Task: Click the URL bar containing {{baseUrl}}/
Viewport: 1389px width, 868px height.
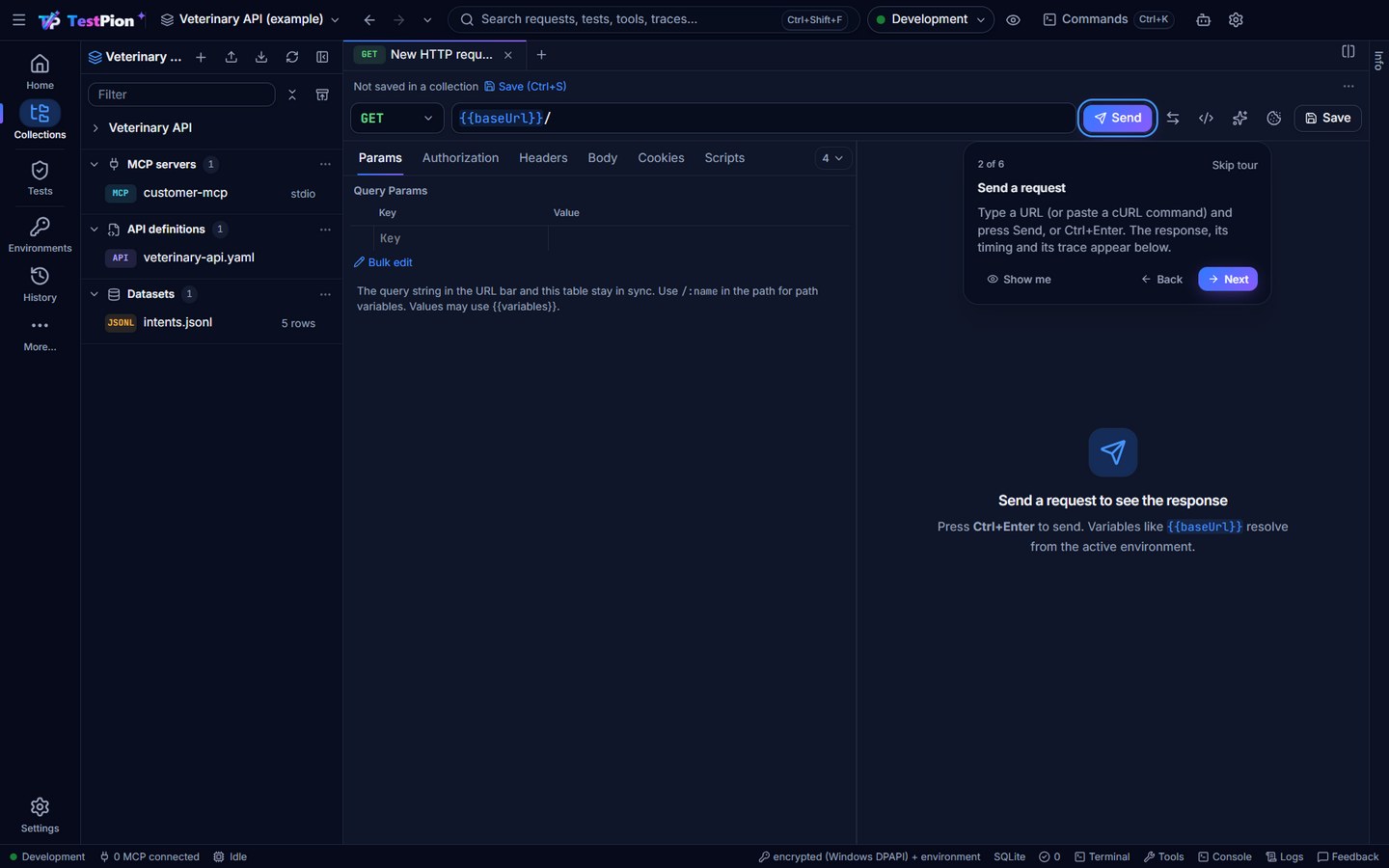Action: point(762,118)
